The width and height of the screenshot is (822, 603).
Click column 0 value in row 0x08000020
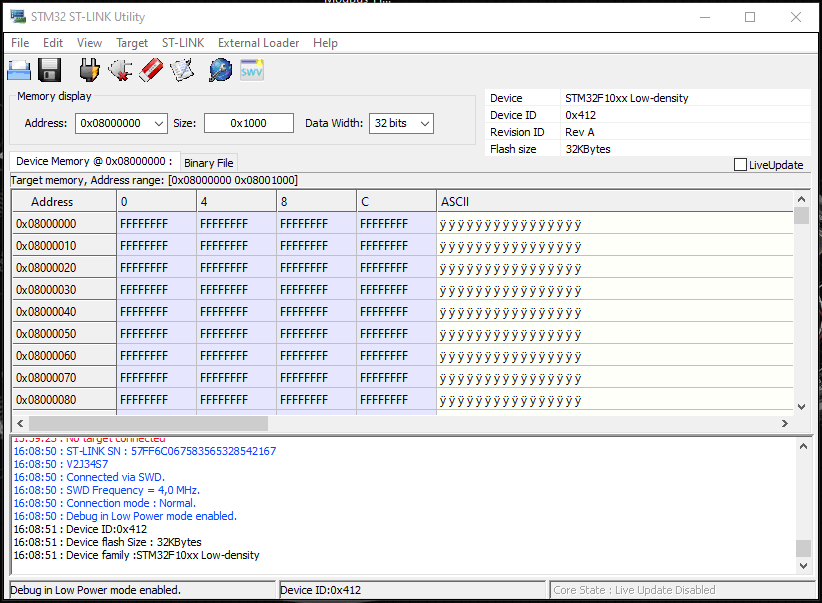pos(156,268)
